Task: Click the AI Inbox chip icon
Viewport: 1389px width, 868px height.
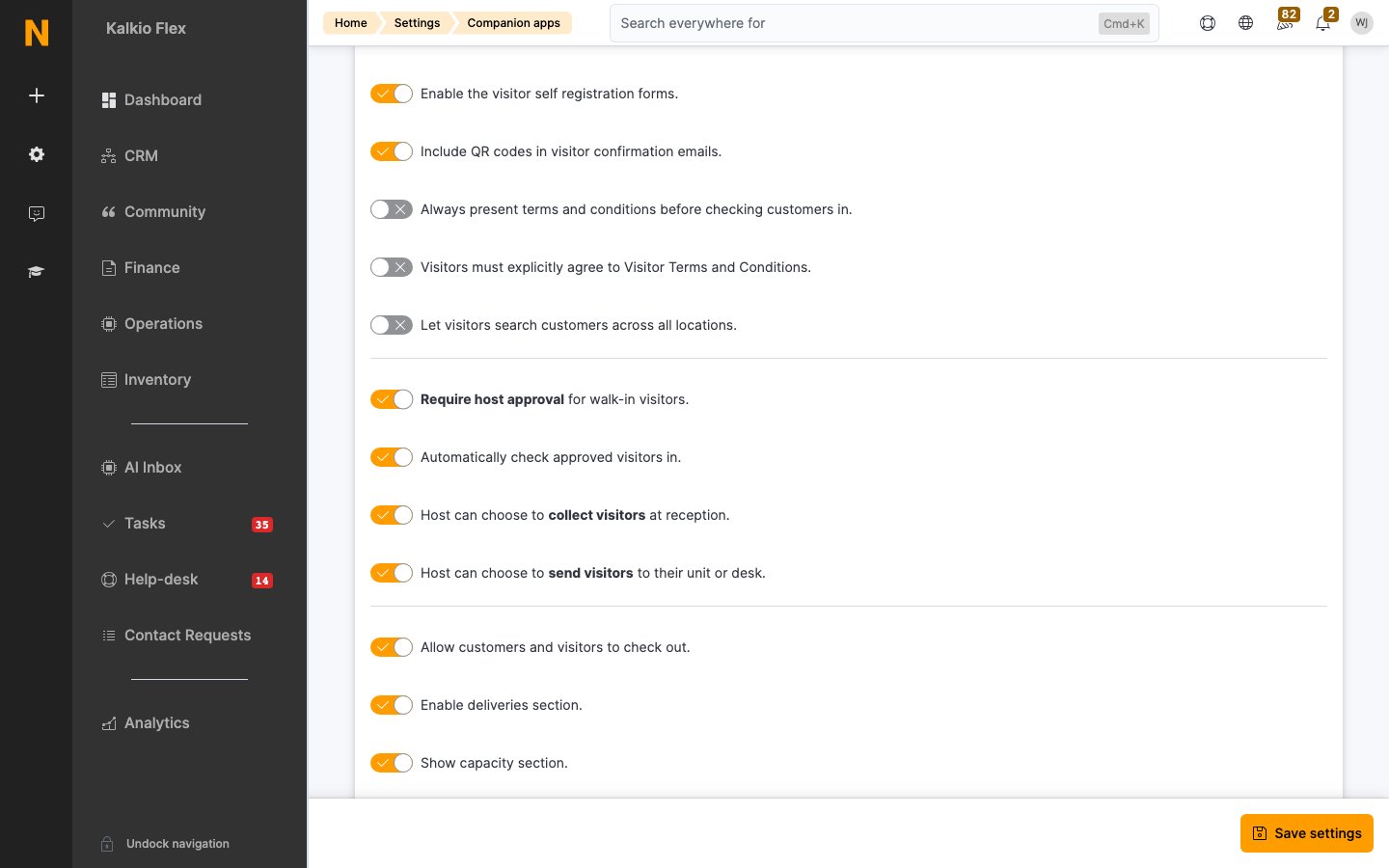Action: click(109, 468)
